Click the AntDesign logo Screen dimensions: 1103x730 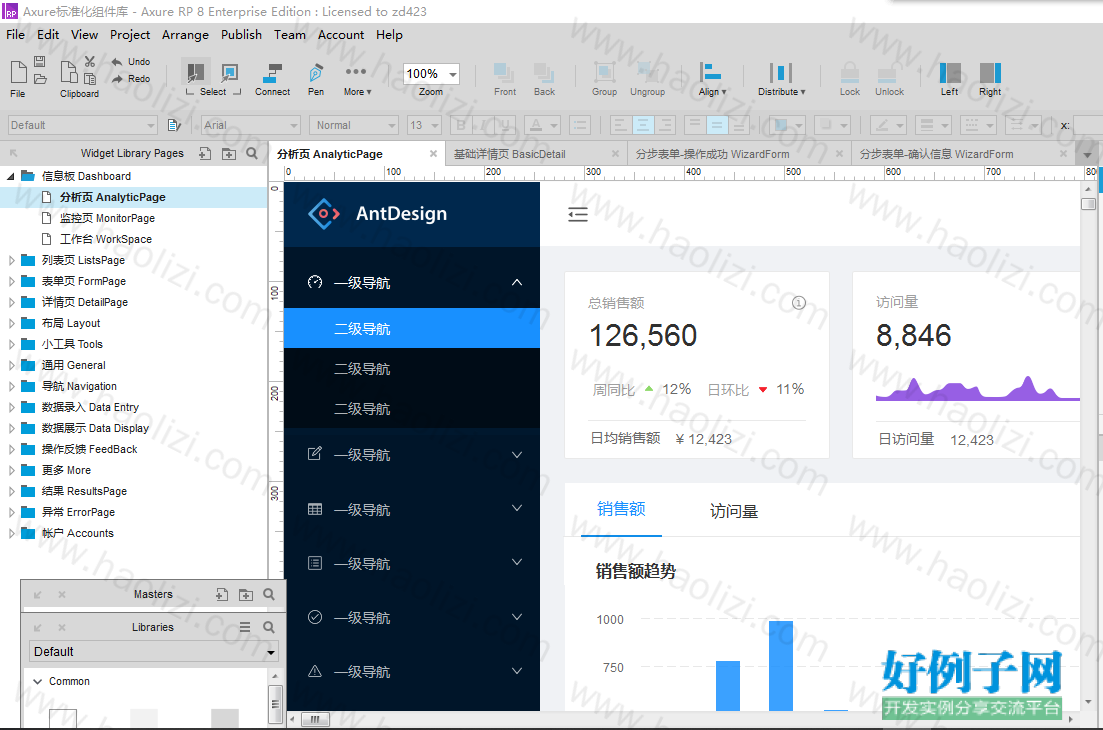point(324,213)
